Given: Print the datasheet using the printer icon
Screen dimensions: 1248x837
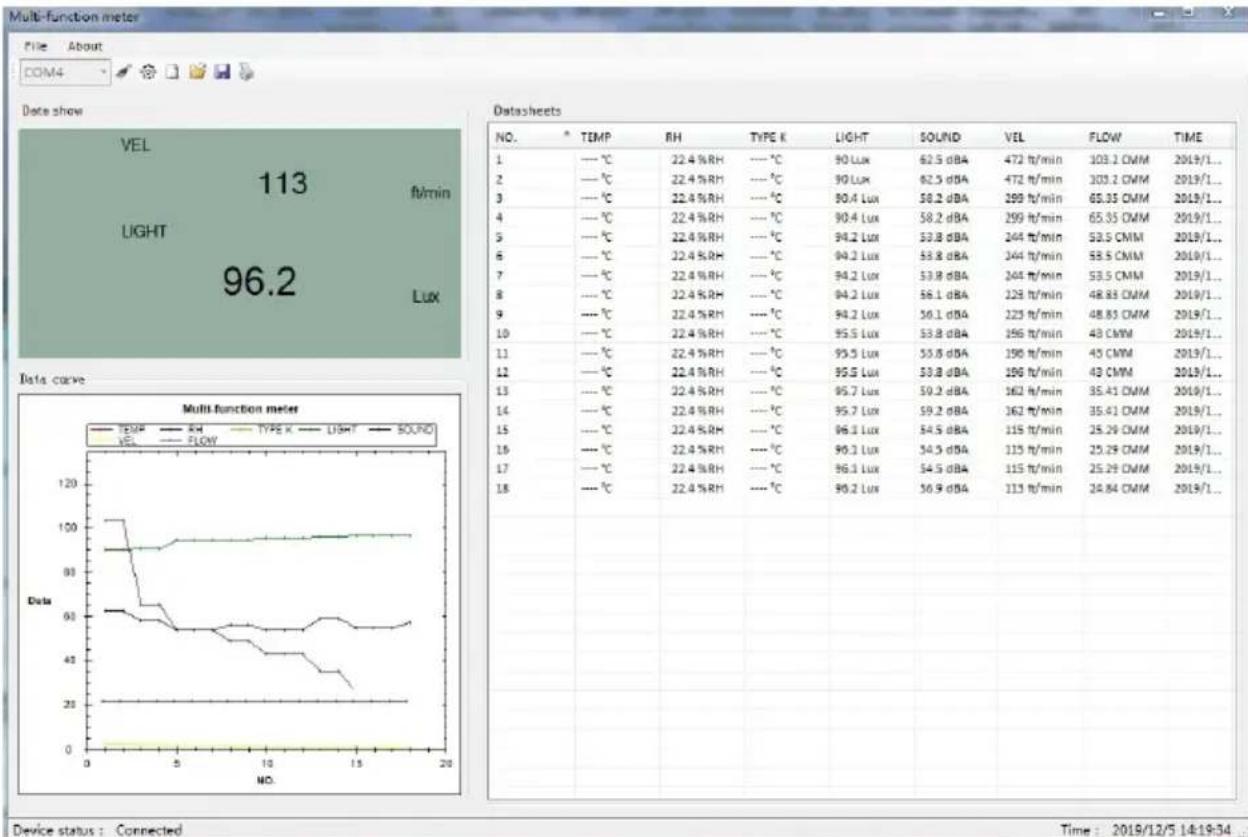Looking at the screenshot, I should coord(245,72).
